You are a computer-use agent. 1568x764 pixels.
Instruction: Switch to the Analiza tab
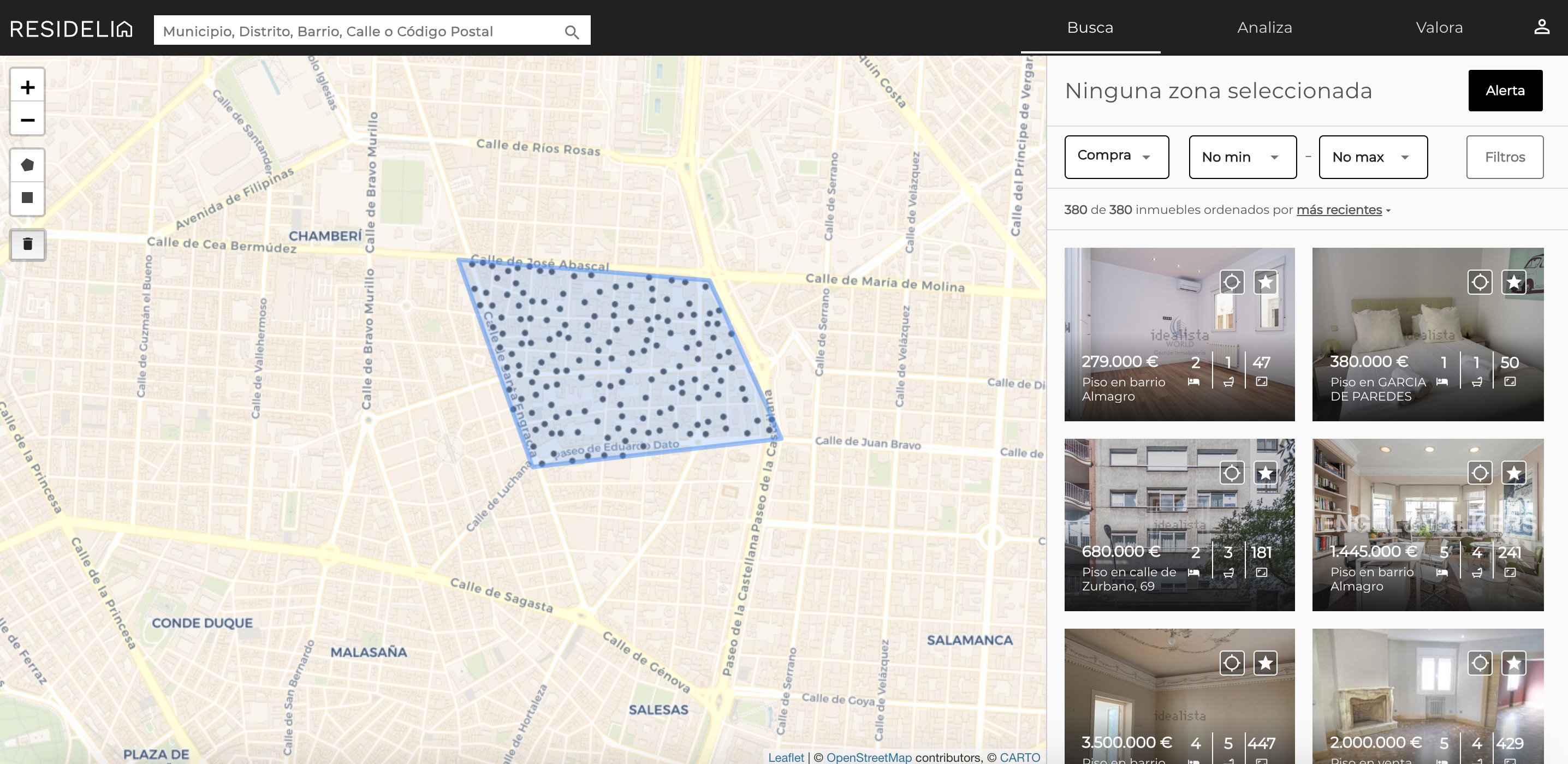click(x=1264, y=27)
